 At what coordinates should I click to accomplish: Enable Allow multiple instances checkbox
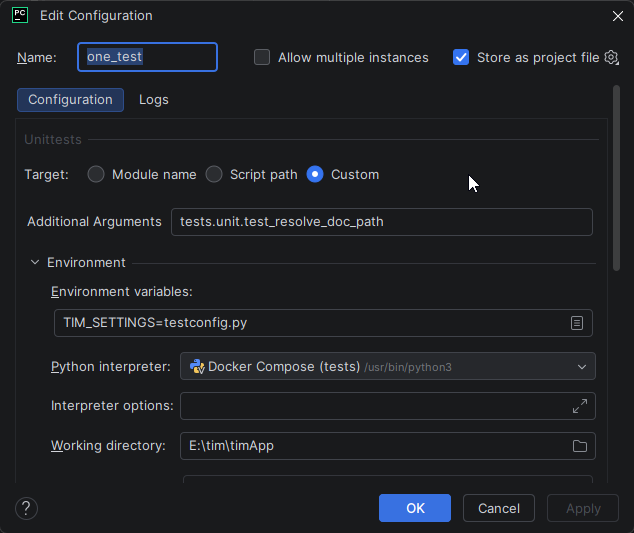tap(262, 57)
